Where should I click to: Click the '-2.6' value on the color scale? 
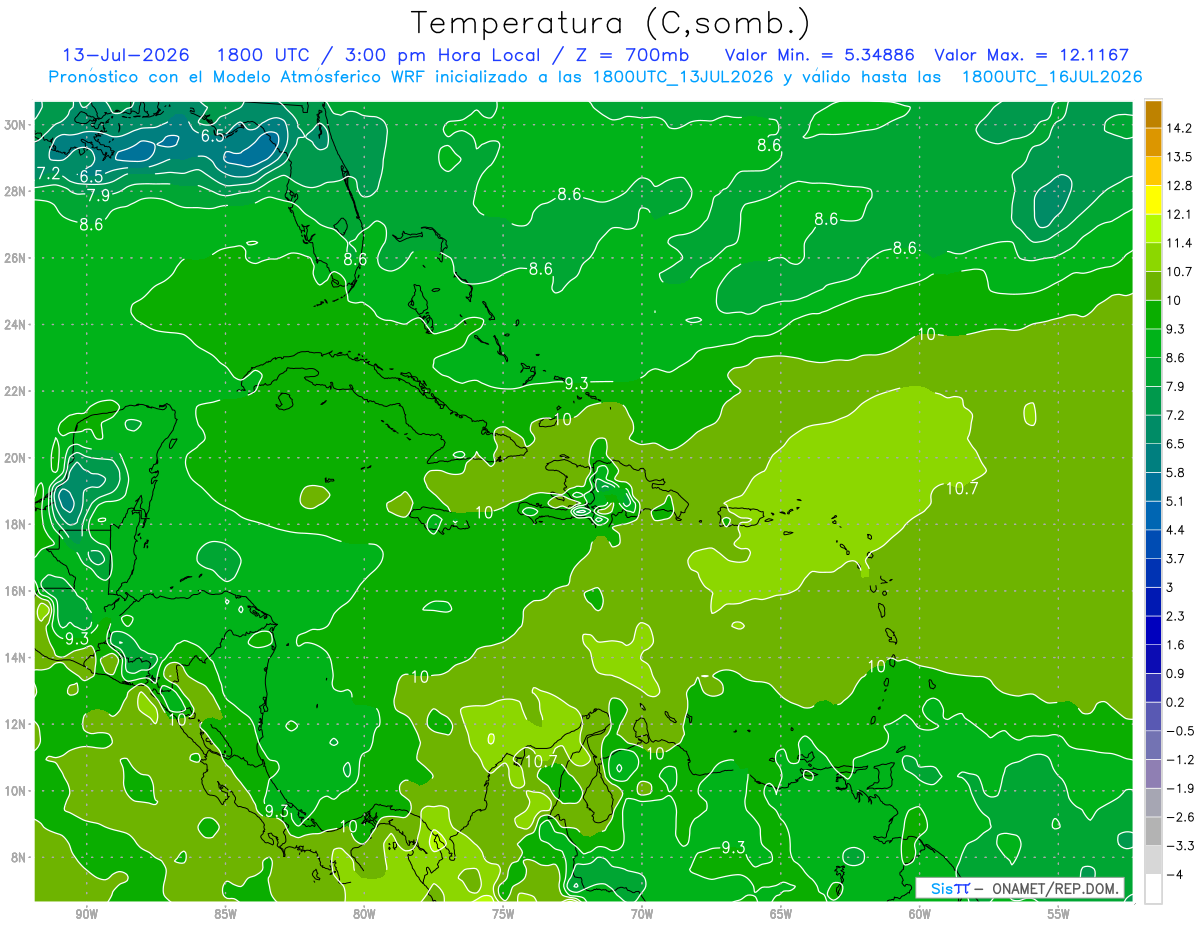point(1179,817)
